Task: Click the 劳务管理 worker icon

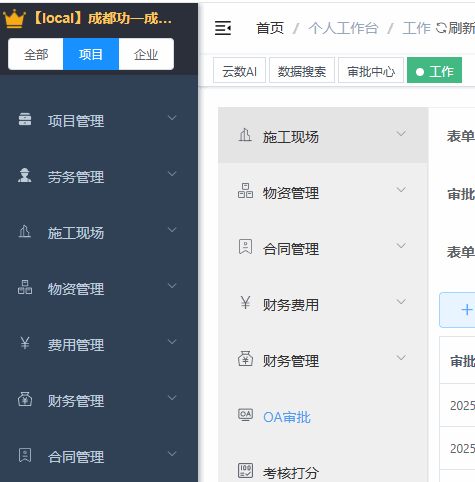Action: [25, 175]
